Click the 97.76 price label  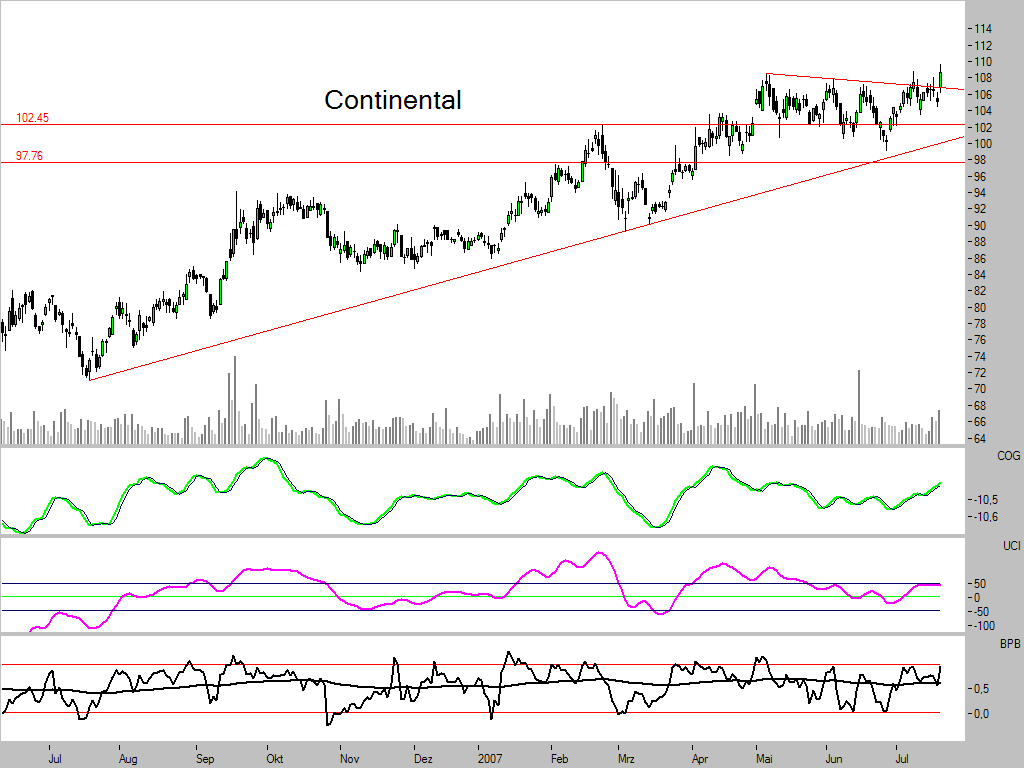[x=28, y=155]
